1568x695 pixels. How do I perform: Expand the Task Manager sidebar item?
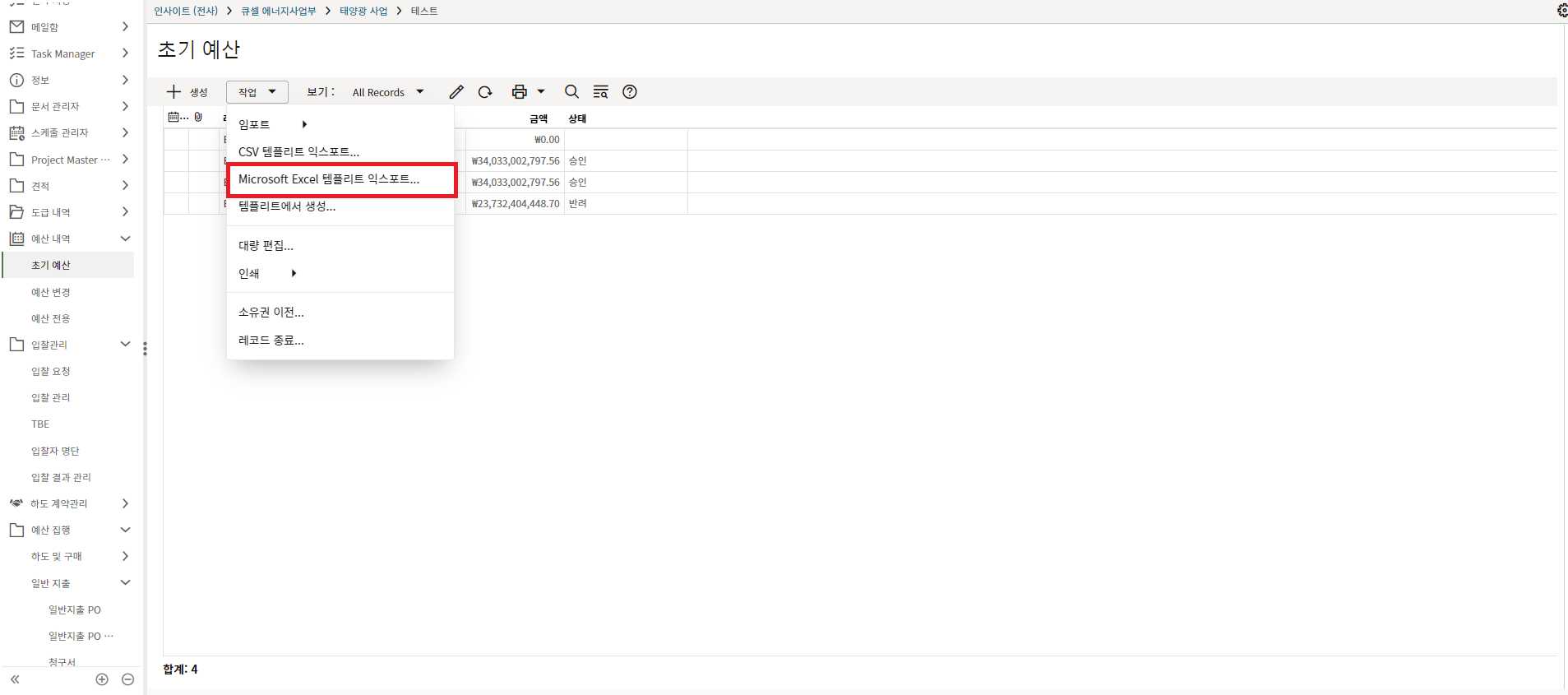[125, 53]
